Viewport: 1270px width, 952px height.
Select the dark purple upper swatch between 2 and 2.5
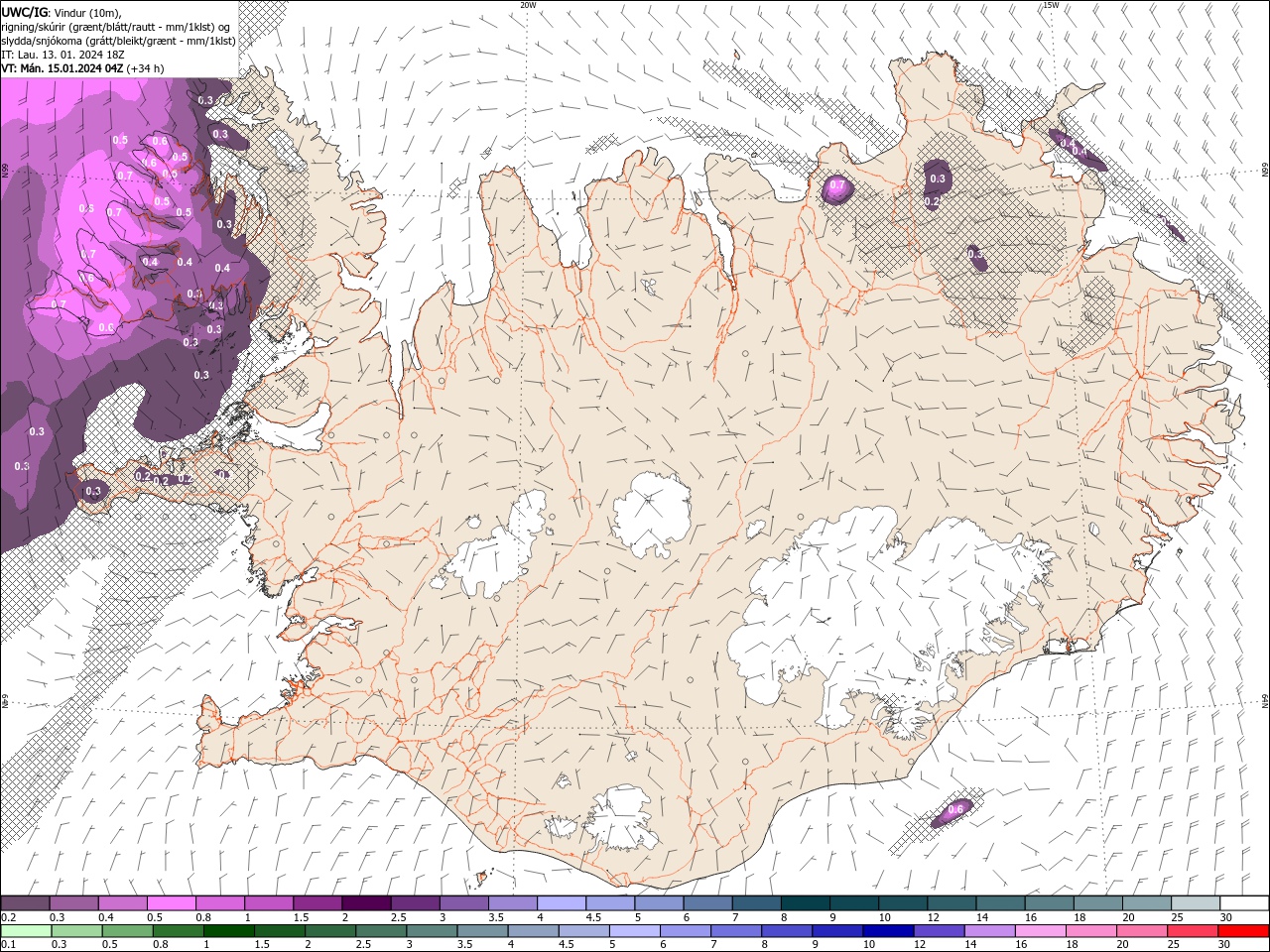click(x=365, y=903)
